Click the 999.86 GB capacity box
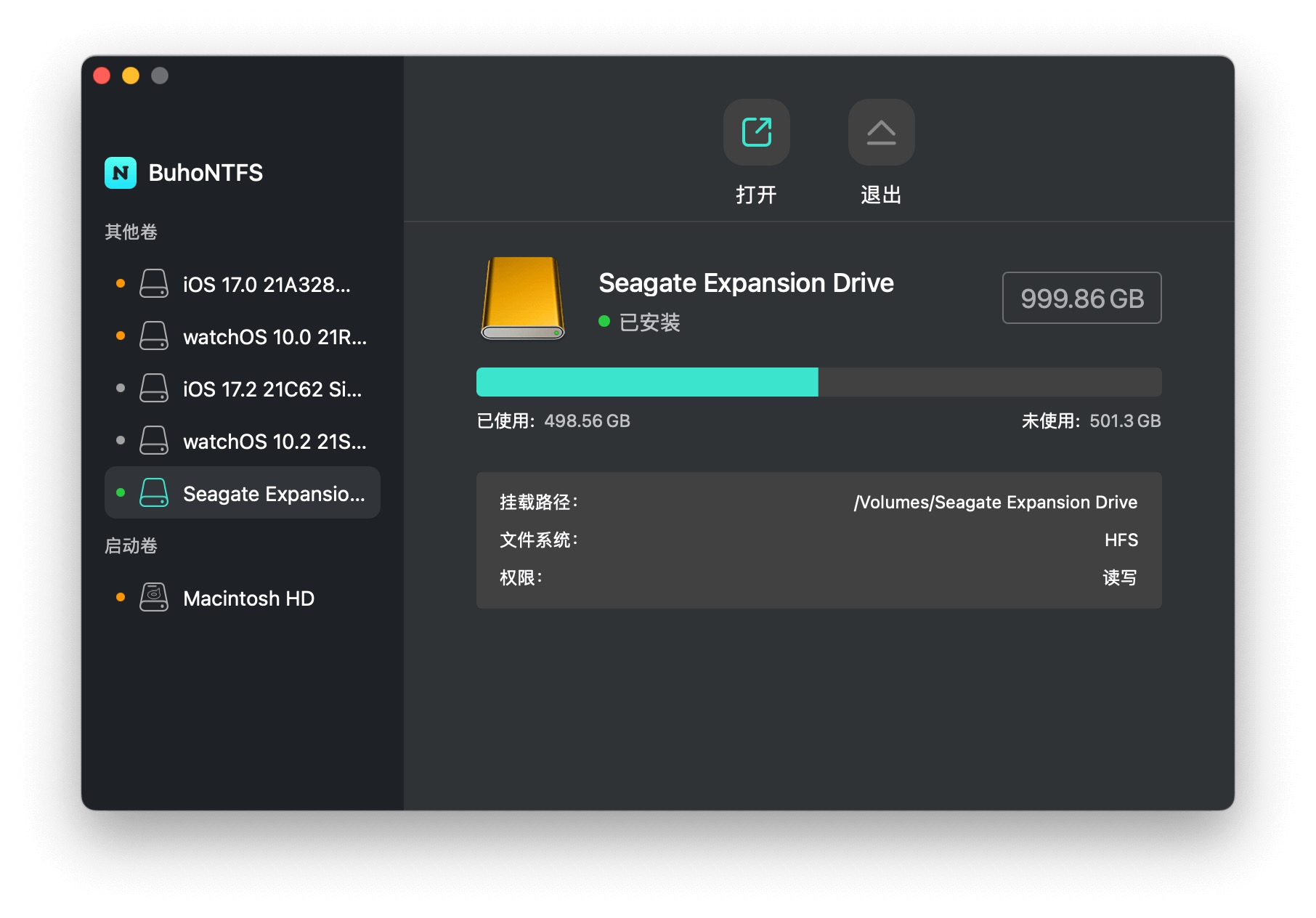The height and width of the screenshot is (918, 1316). [1082, 298]
